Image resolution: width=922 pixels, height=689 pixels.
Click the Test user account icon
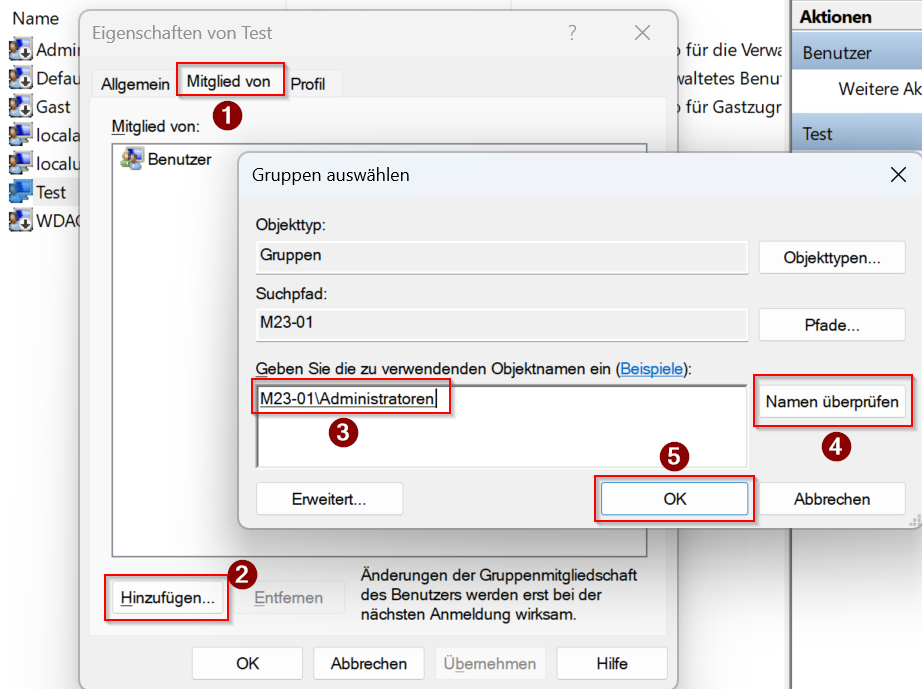[20, 192]
